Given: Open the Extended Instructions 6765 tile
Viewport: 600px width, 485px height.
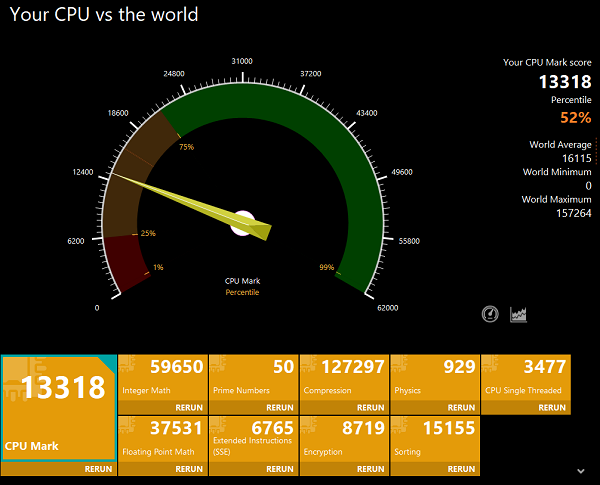Looking at the screenshot, I should pos(254,439).
